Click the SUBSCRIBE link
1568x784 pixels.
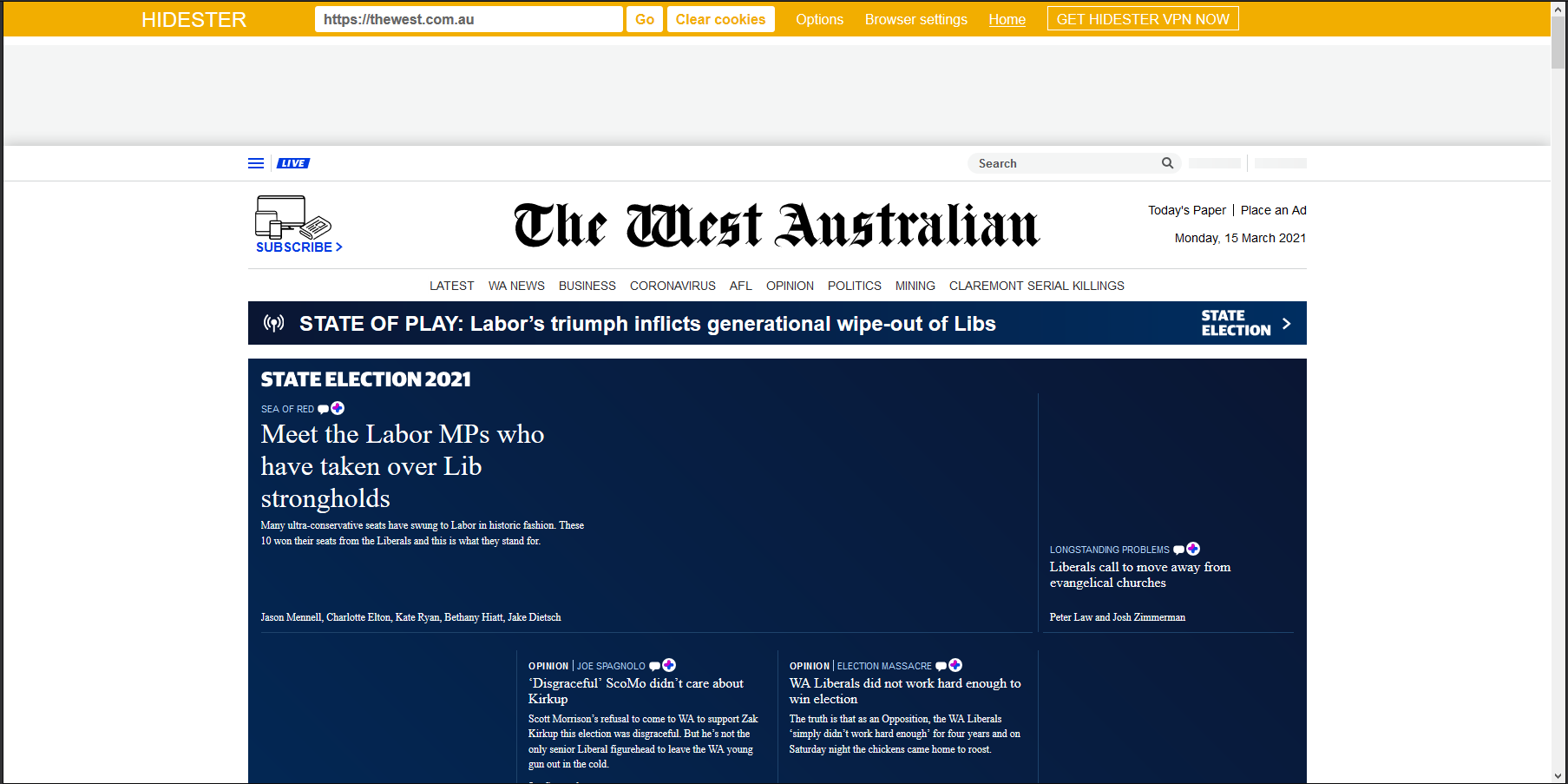point(299,247)
